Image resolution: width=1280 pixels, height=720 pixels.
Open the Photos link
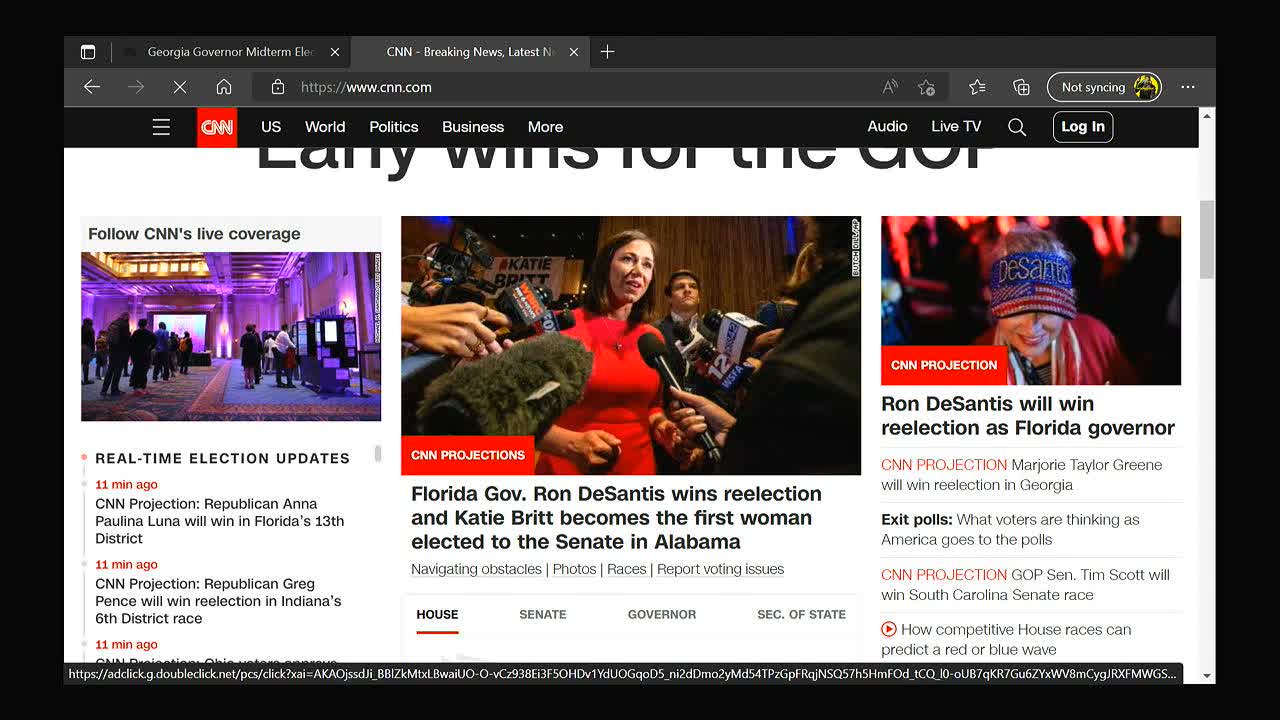tap(574, 569)
